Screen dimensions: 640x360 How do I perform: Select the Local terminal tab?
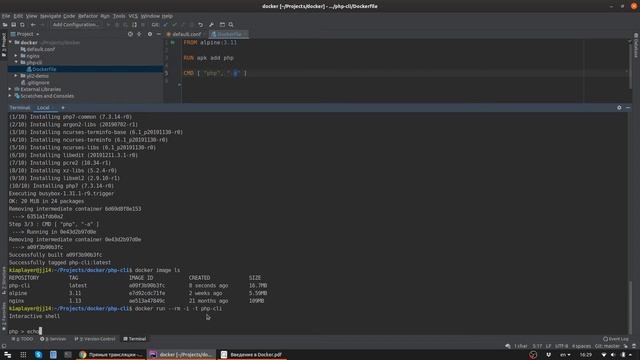coord(43,108)
